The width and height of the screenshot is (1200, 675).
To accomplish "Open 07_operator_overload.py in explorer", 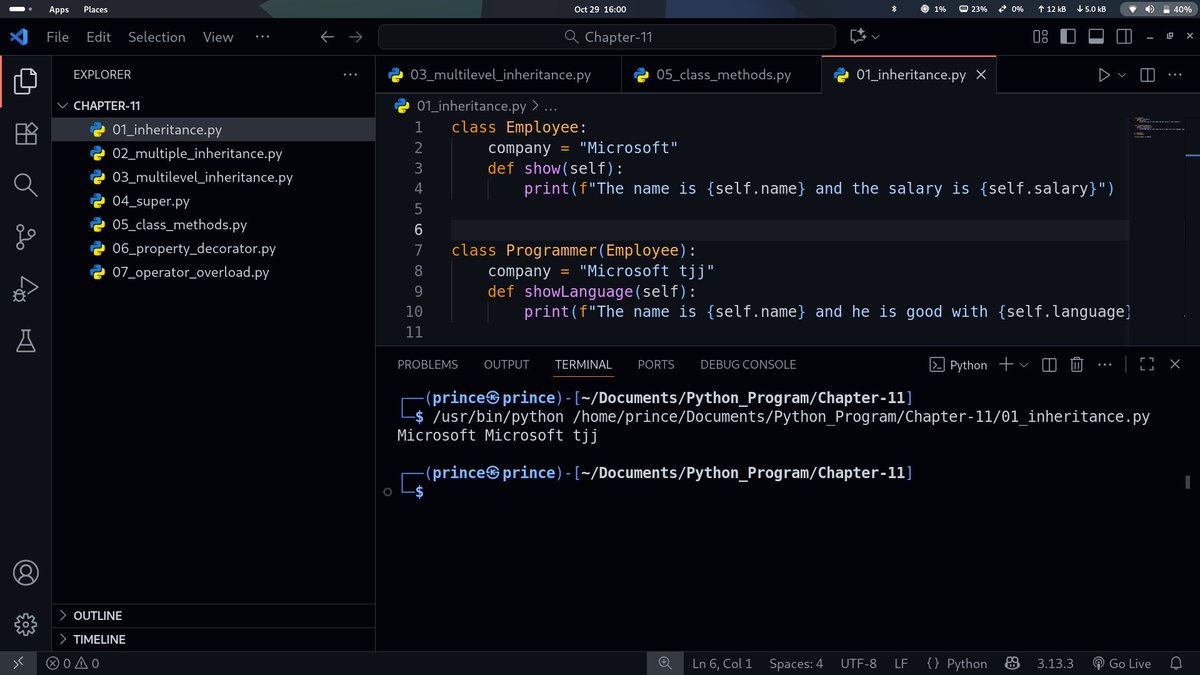I will point(215,272).
